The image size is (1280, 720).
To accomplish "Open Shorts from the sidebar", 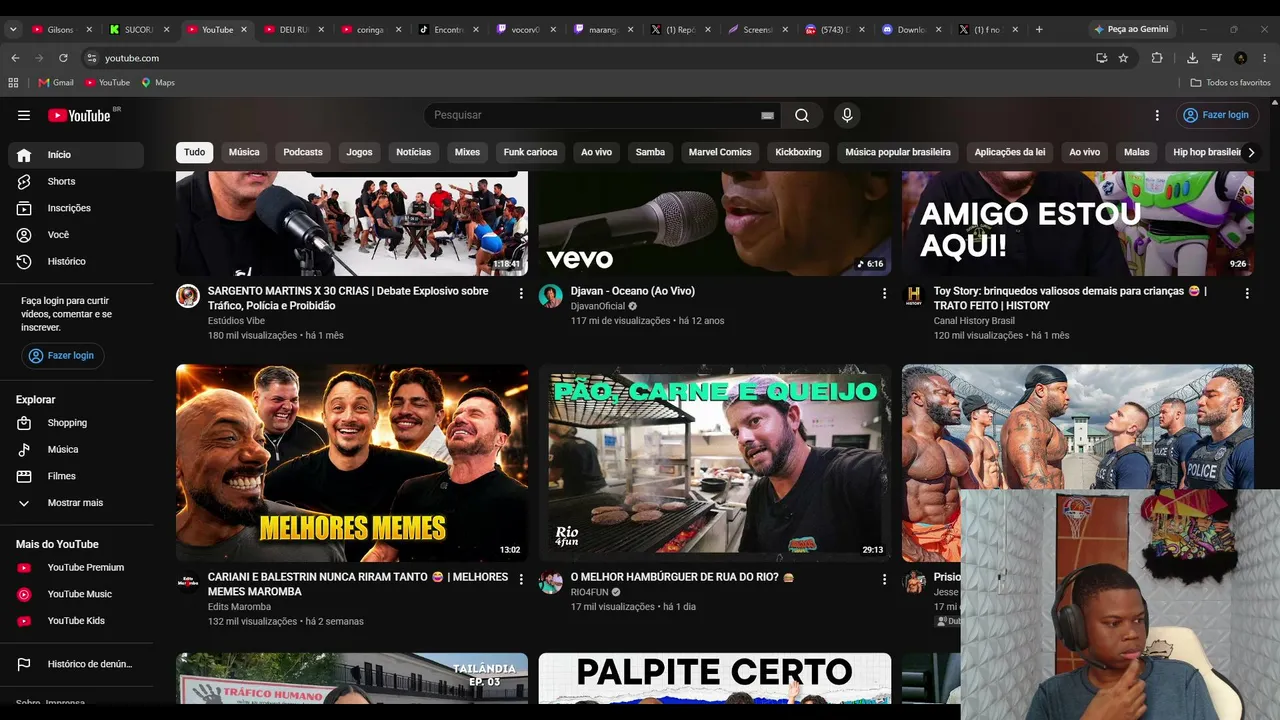I will click(76, 181).
